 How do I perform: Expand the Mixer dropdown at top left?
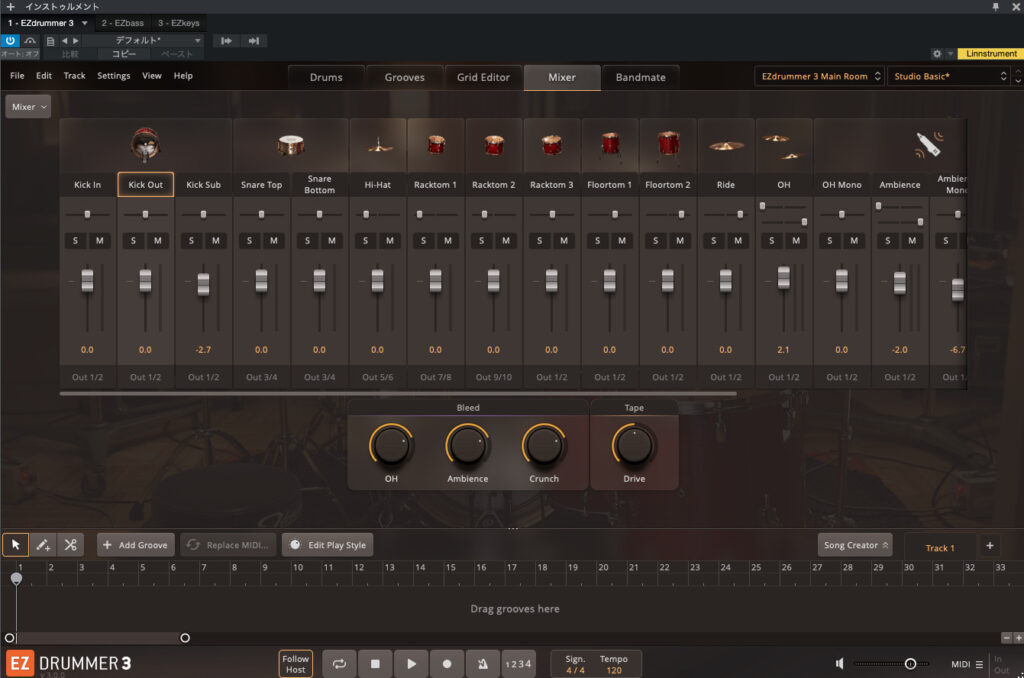tap(28, 107)
